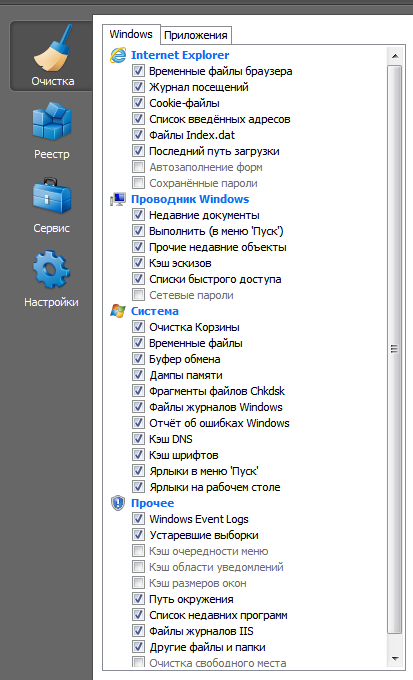Click the Internet Explorer group header
The width and height of the screenshot is (413, 680).
point(180,55)
